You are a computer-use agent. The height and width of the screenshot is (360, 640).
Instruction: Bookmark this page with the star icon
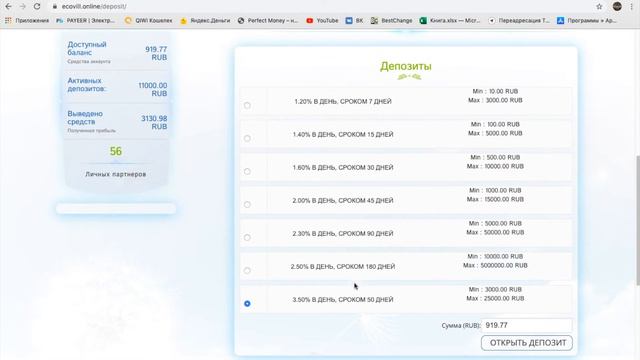(599, 7)
